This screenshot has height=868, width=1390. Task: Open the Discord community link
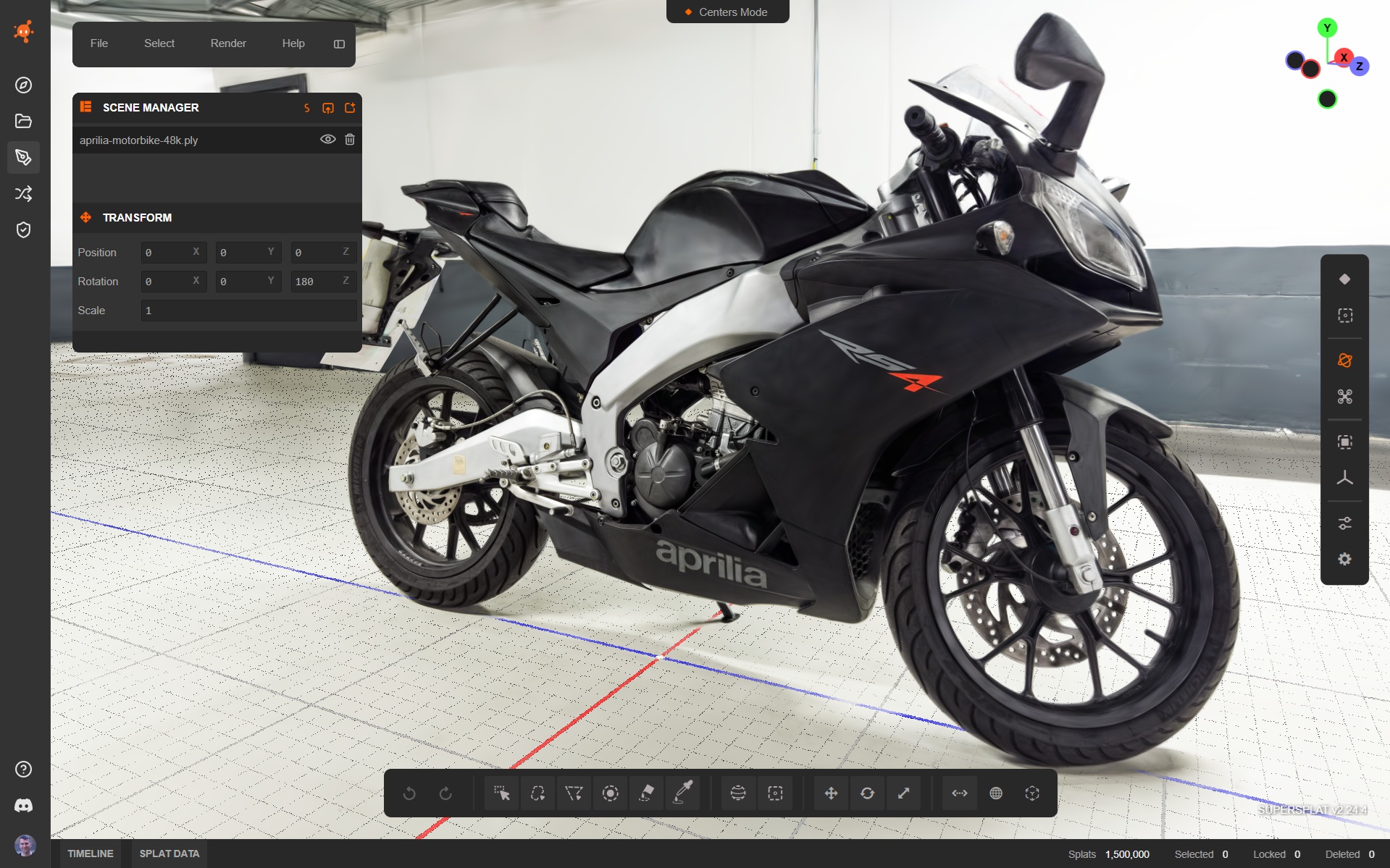(x=23, y=805)
